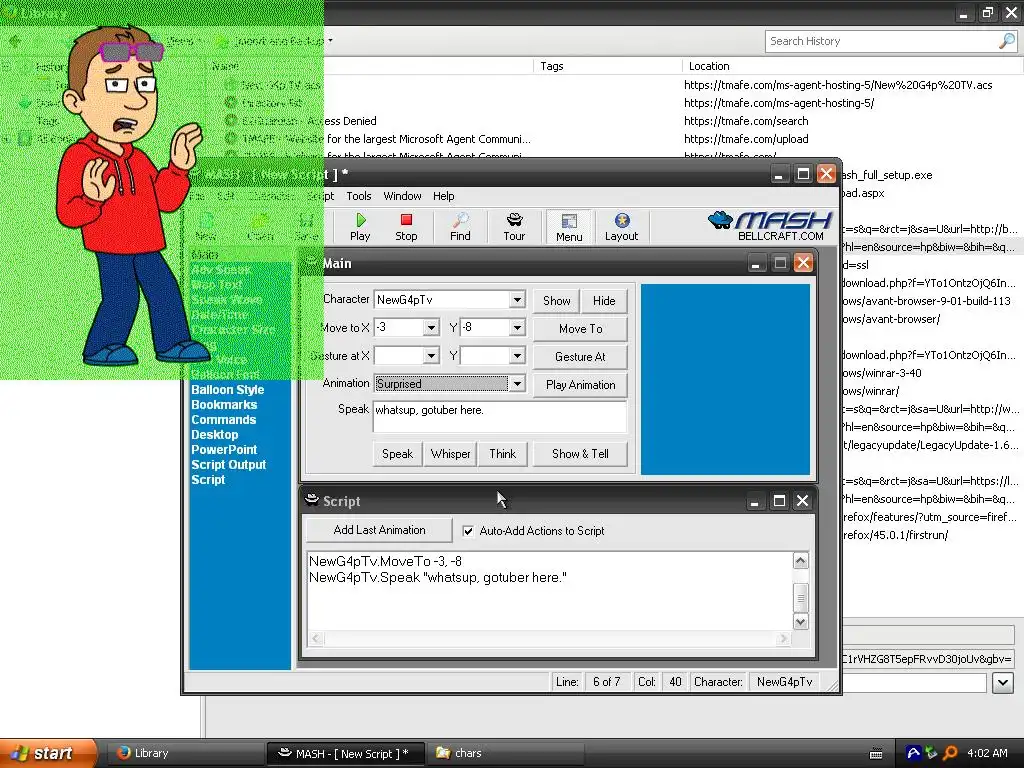Open the Move to X dropdown
This screenshot has height=768, width=1024.
431,328
